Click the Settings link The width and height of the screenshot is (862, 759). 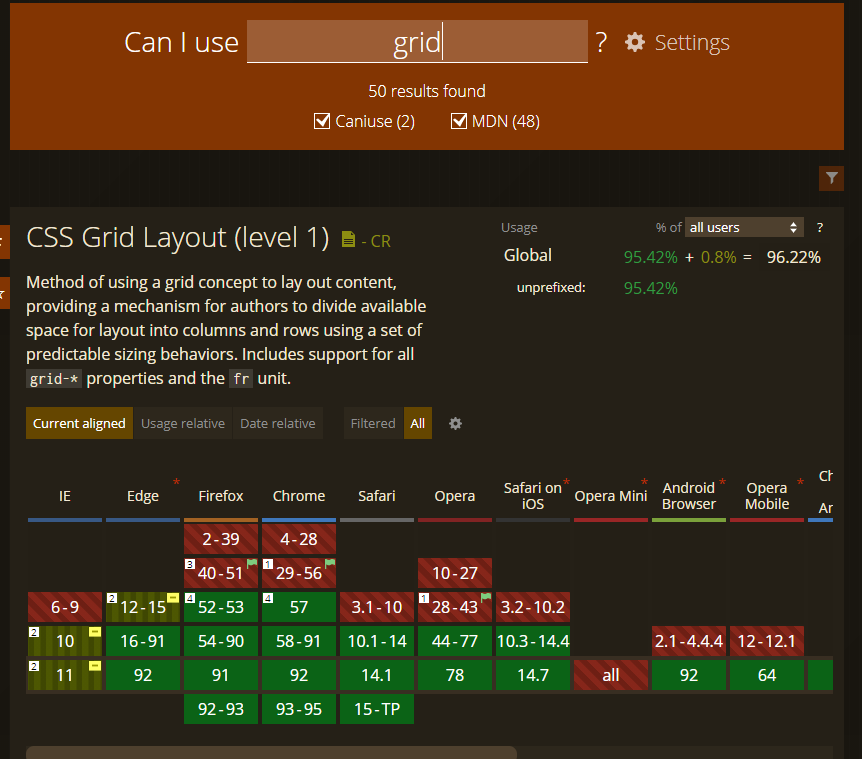pyautogui.click(x=692, y=42)
